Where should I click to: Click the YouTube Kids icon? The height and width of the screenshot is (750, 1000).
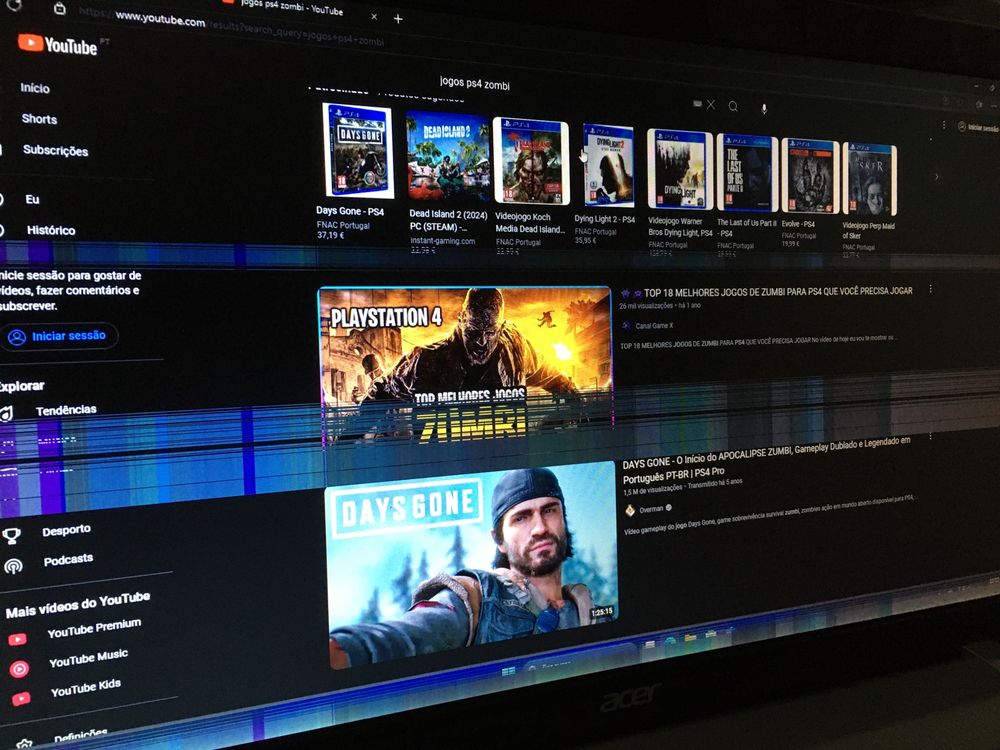point(20,698)
